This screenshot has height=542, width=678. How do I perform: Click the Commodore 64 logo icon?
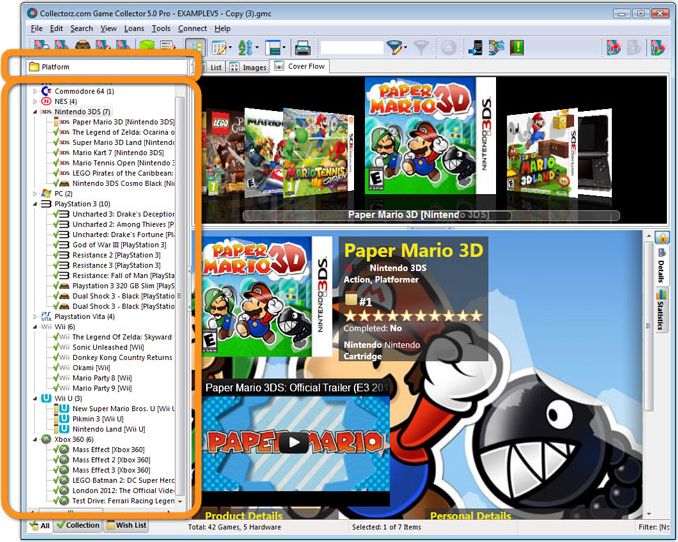pos(46,91)
